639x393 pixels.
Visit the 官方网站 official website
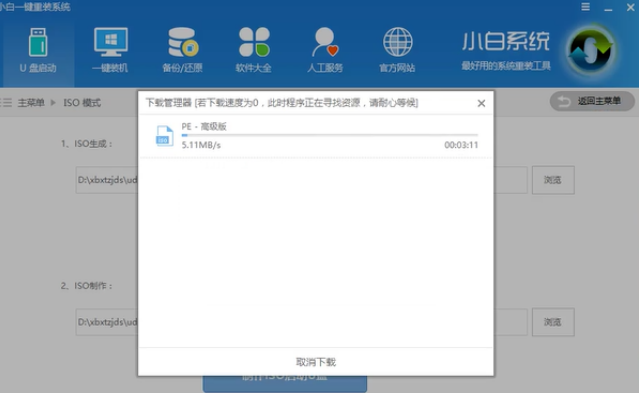tap(397, 51)
